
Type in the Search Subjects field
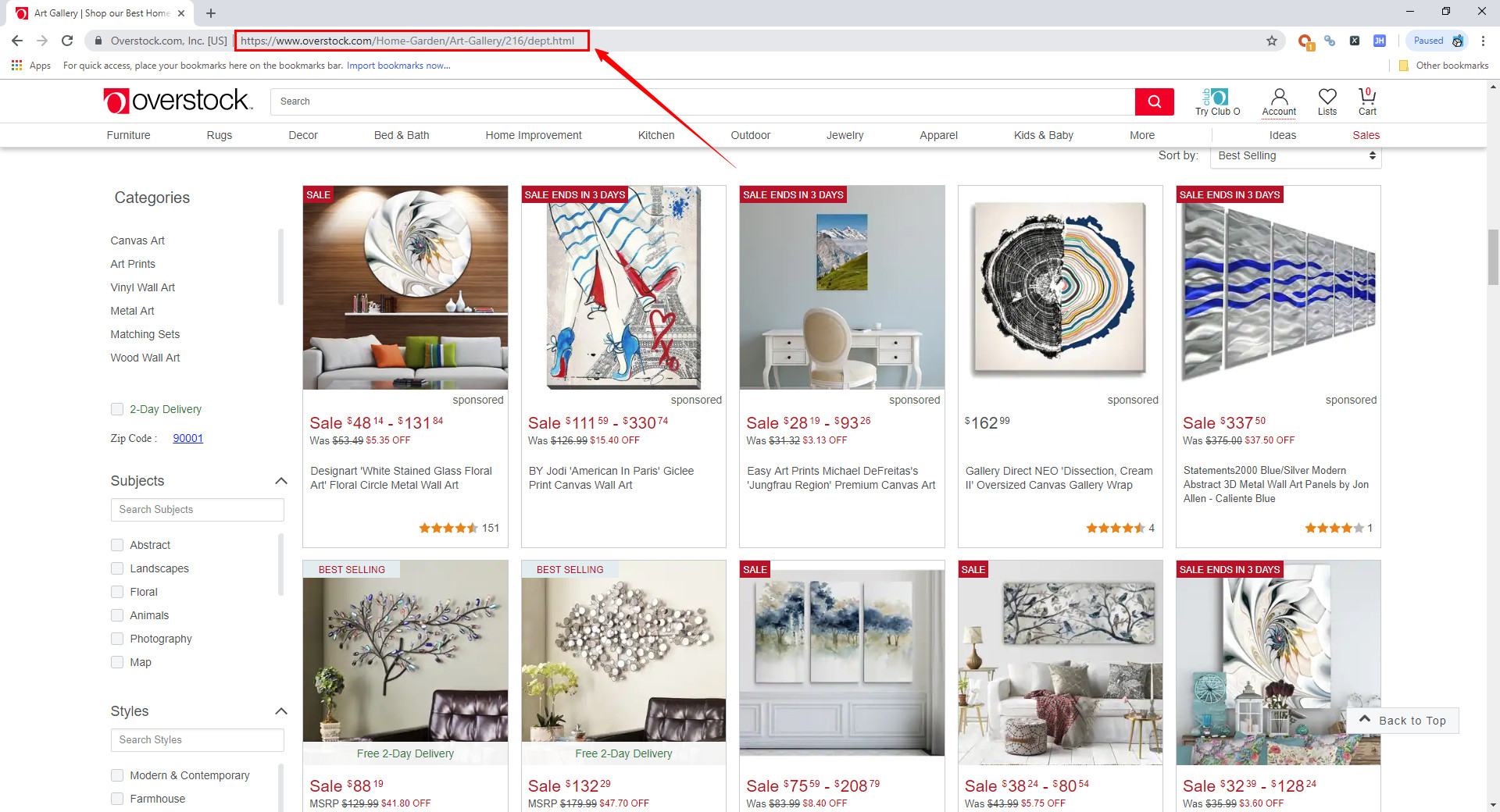[197, 509]
